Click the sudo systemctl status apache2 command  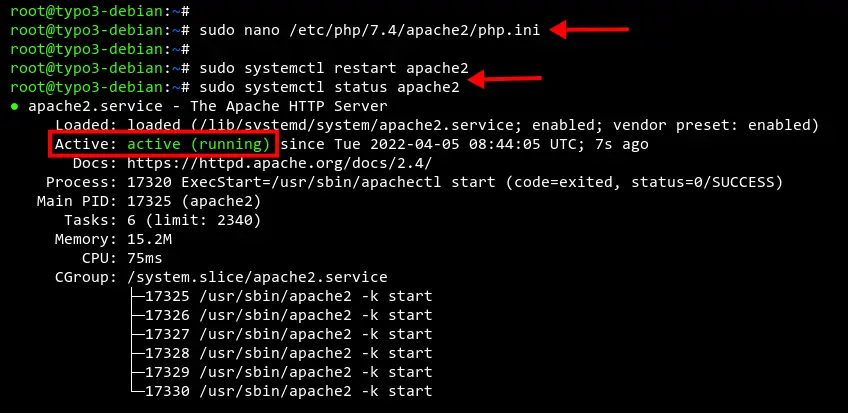329,87
